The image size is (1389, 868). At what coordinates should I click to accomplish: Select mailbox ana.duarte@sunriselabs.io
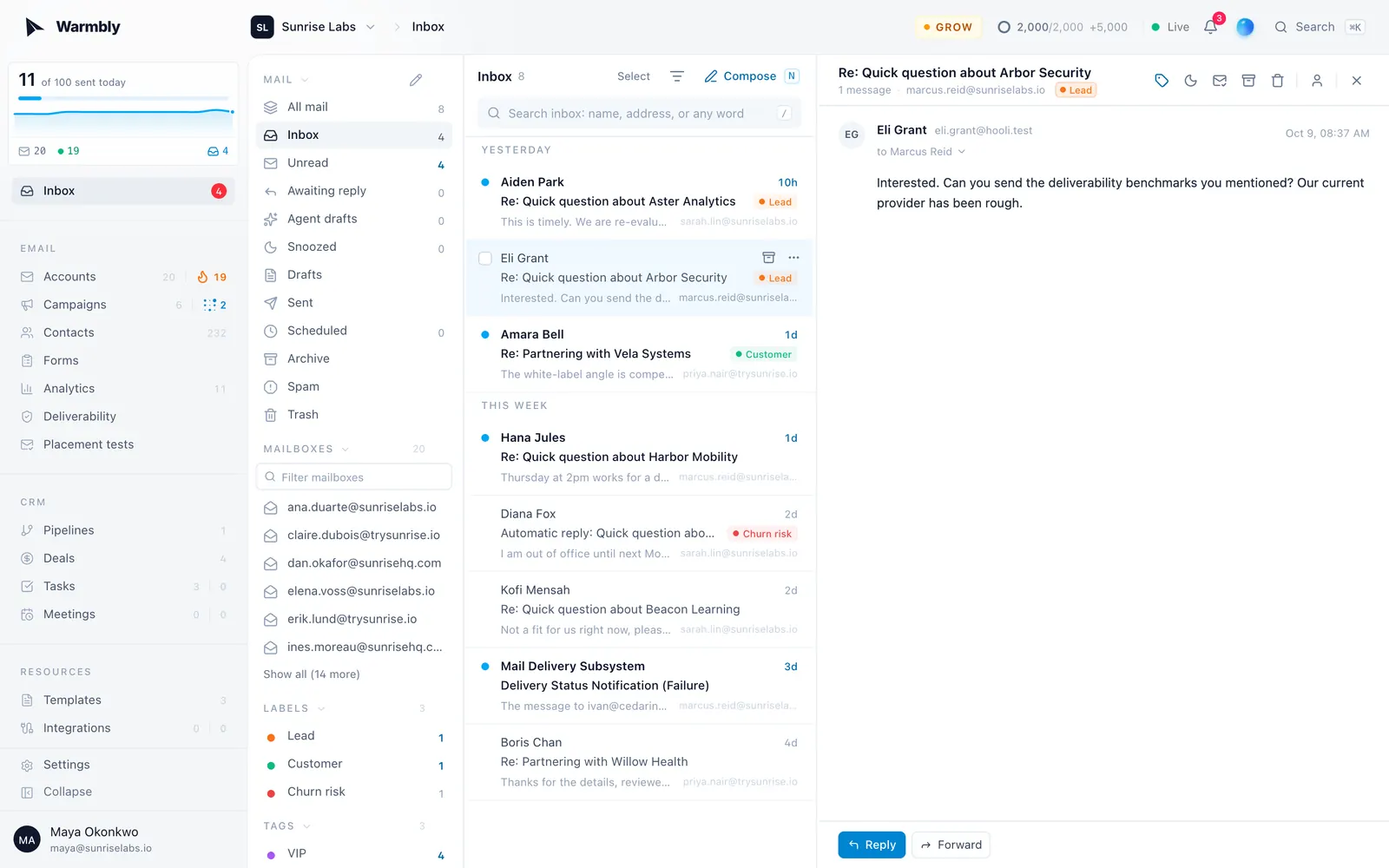coord(354,508)
